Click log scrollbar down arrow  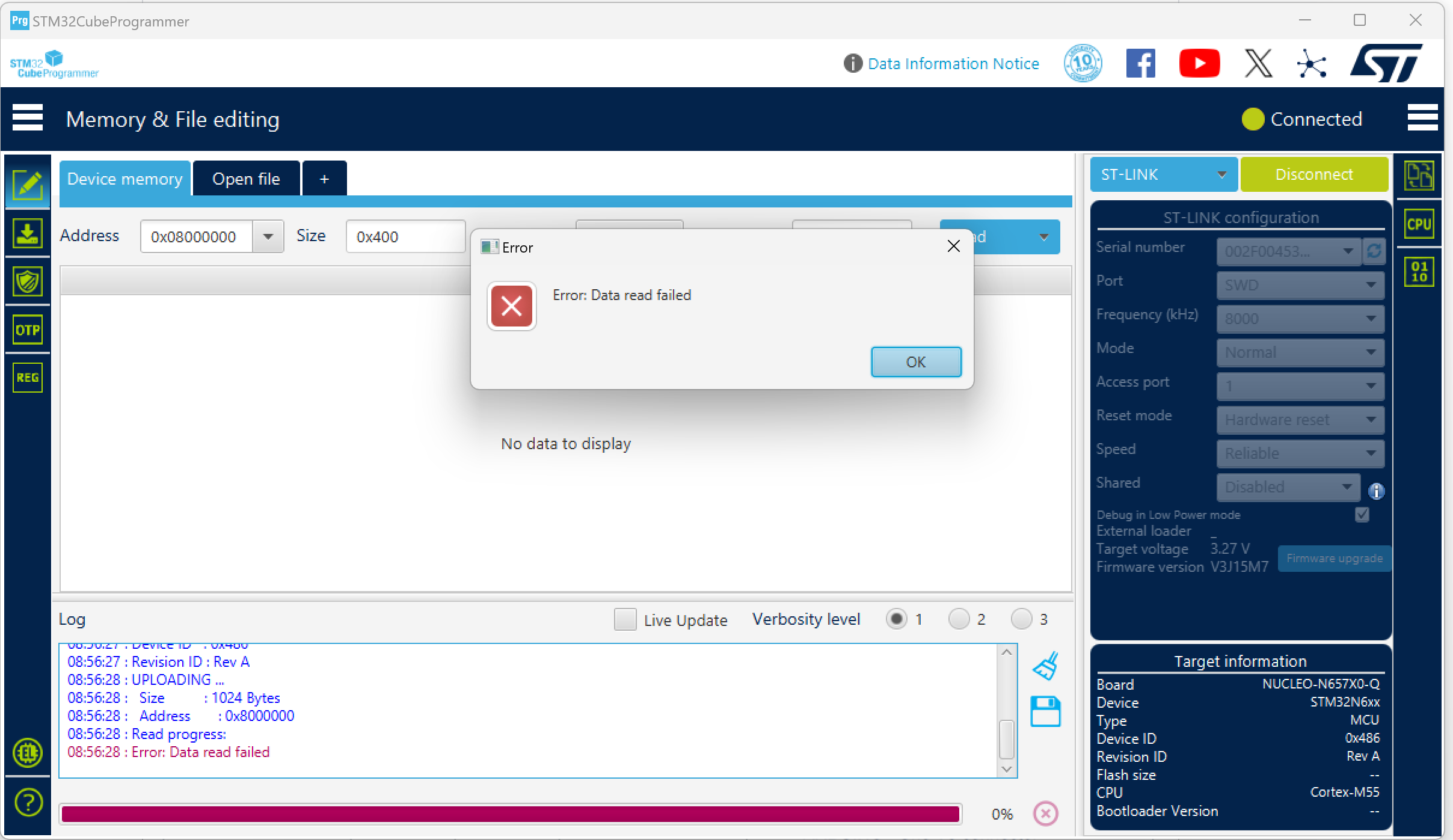pos(1007,769)
